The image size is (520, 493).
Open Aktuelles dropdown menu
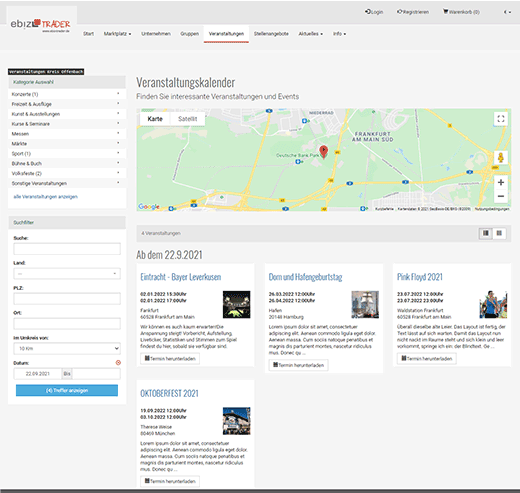[x=310, y=34]
